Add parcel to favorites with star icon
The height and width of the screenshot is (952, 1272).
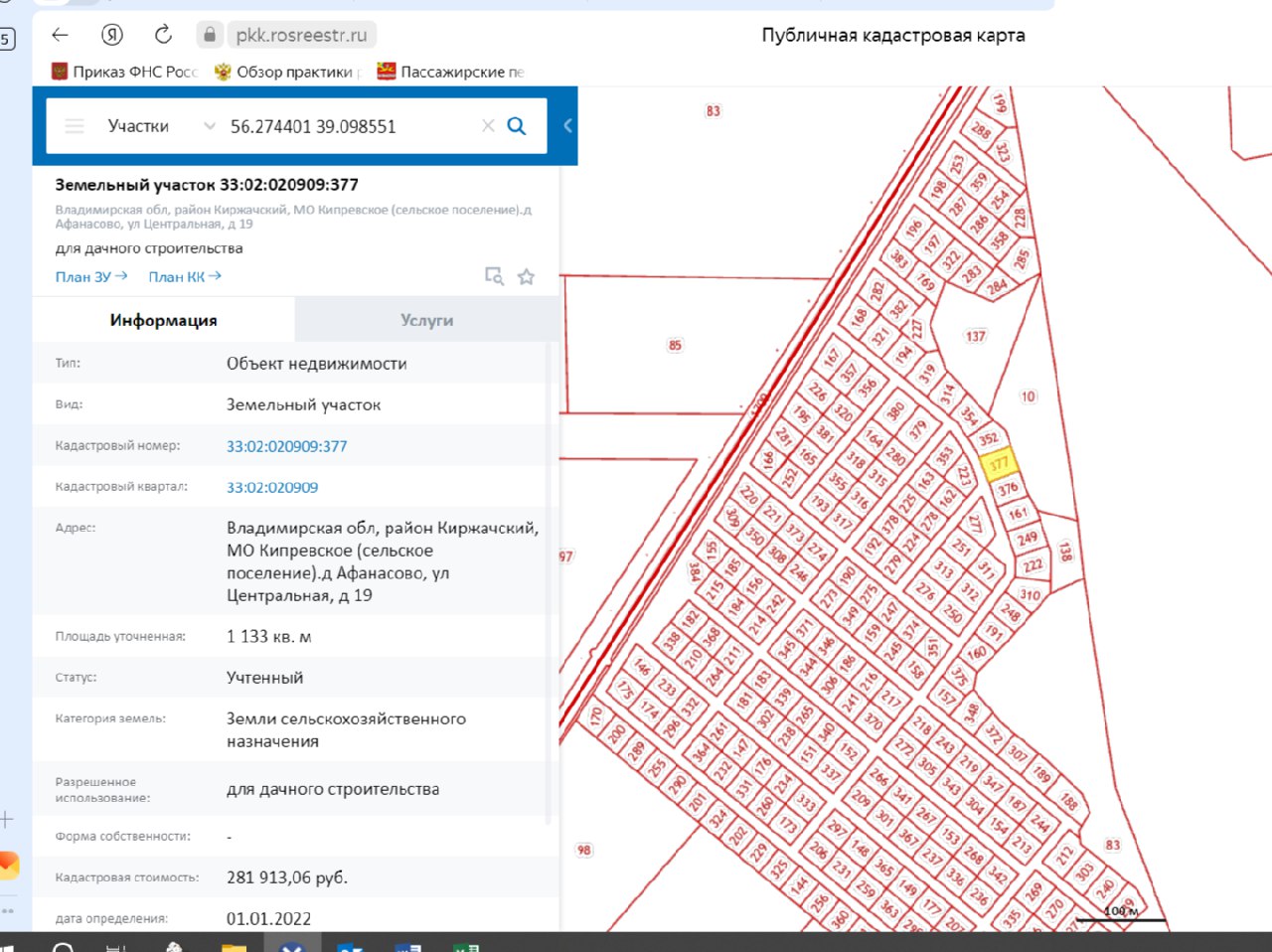(x=527, y=277)
